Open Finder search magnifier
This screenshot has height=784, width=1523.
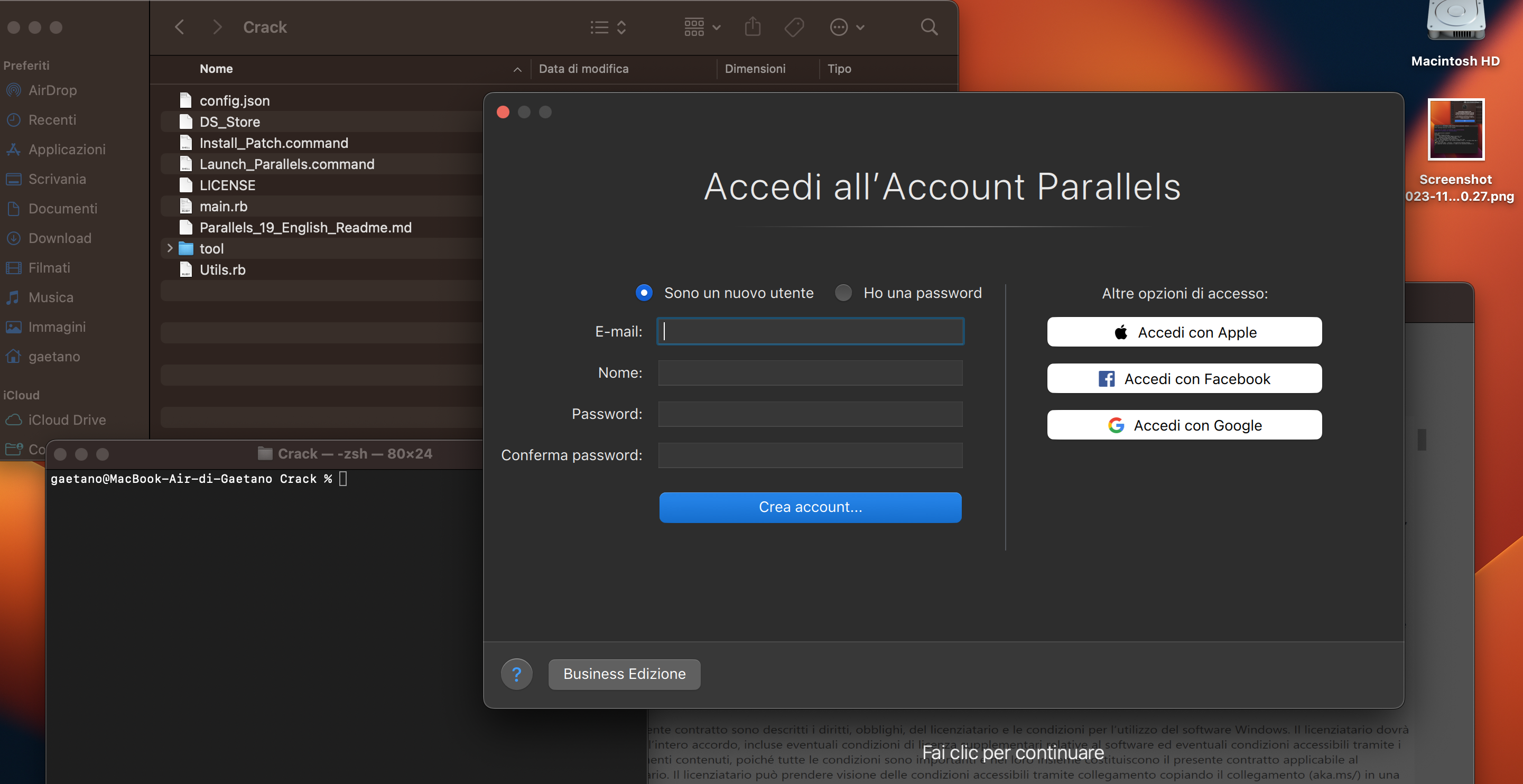930,27
